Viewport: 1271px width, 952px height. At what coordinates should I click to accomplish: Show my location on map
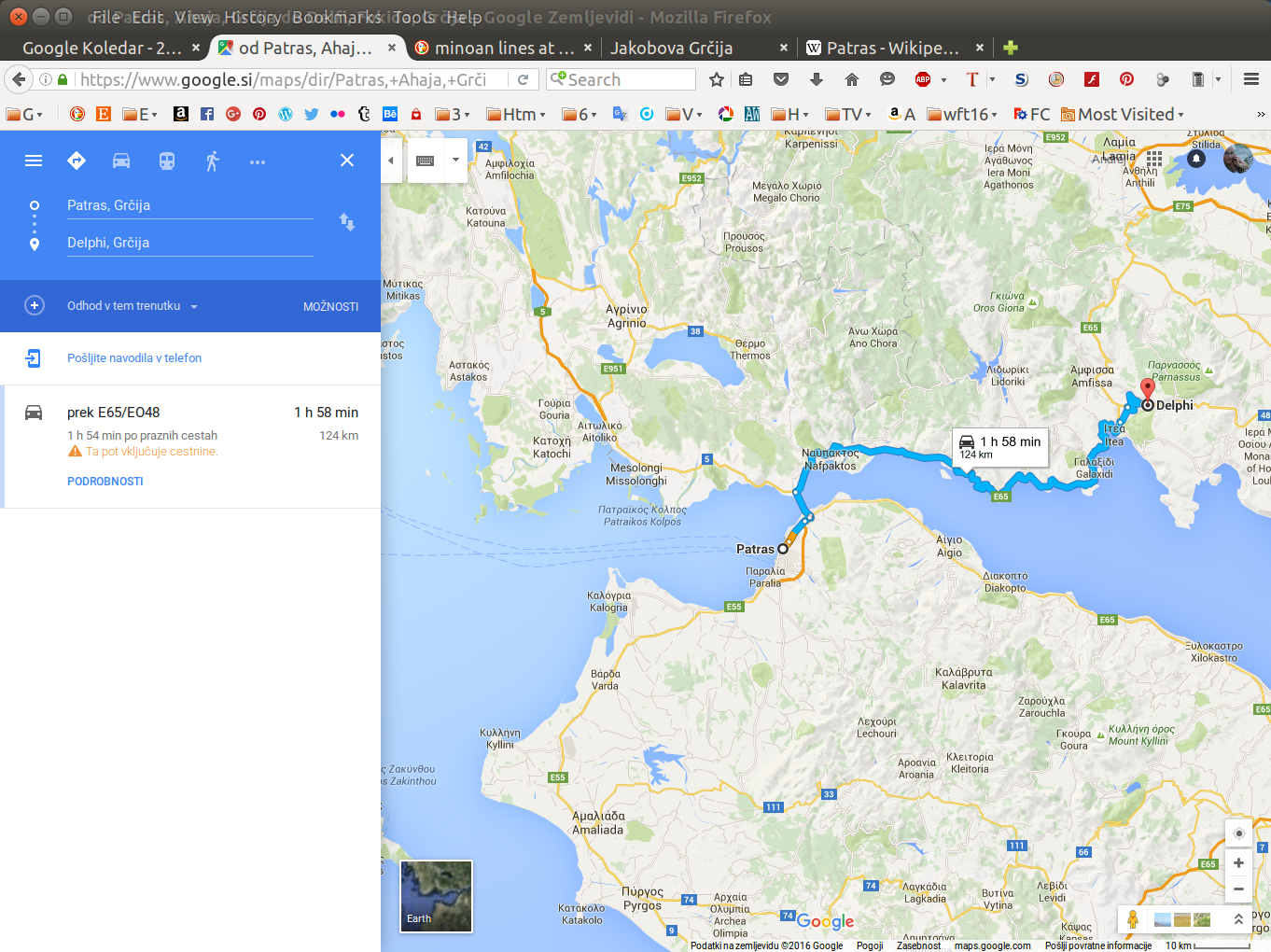pos(1238,833)
